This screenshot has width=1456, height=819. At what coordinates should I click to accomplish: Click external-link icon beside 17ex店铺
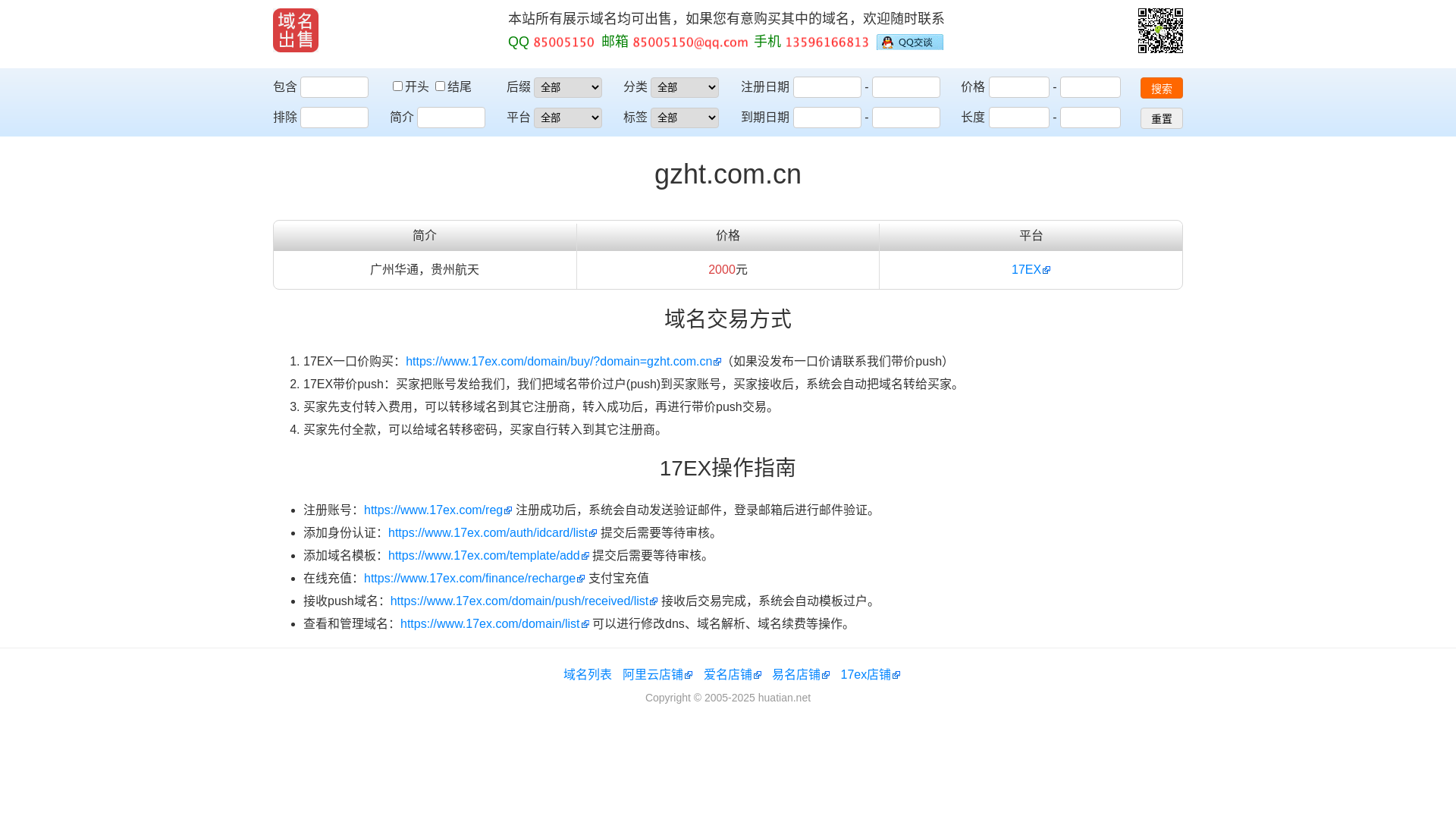[896, 676]
